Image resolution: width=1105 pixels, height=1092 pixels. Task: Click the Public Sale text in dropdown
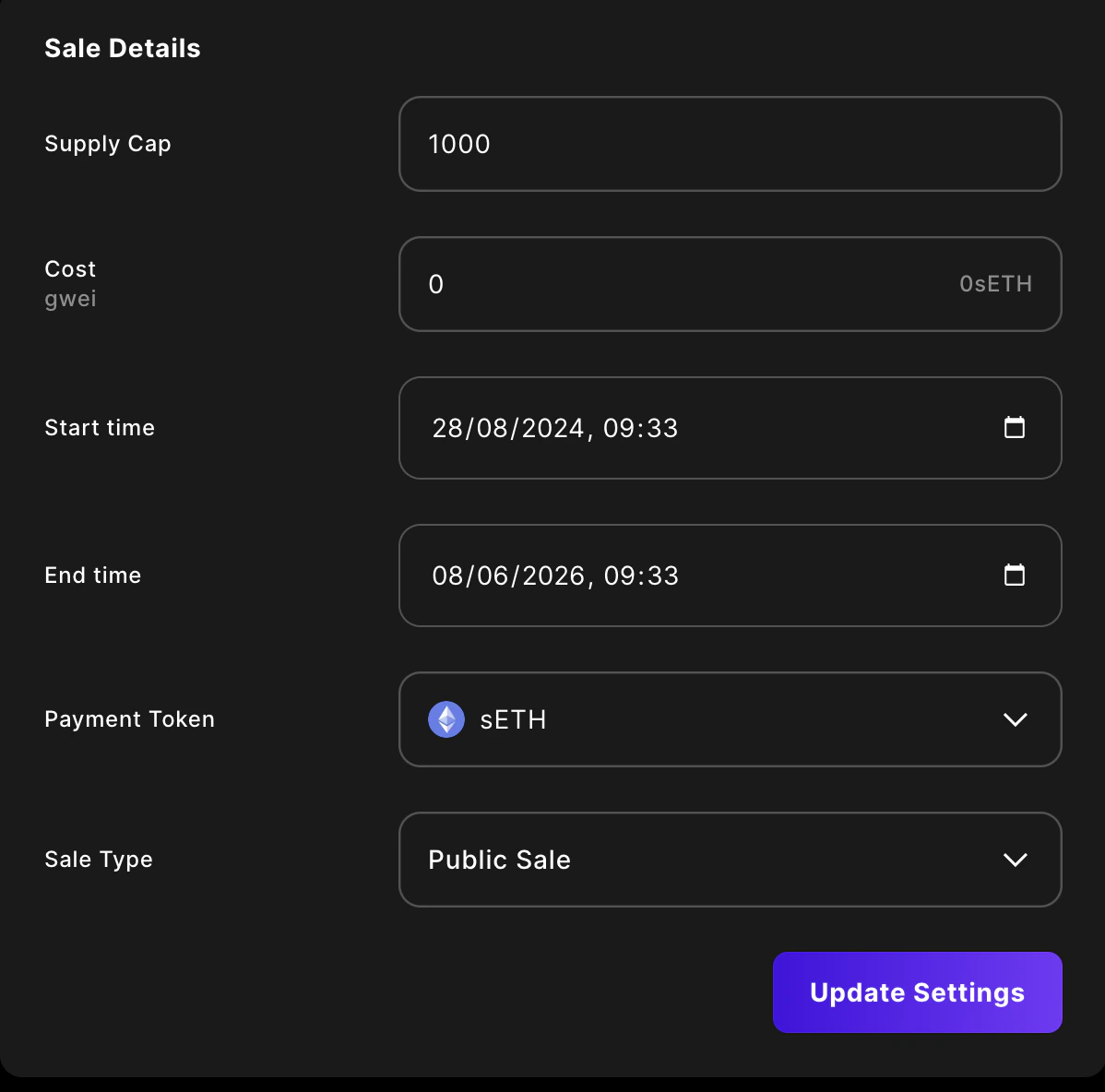(499, 860)
